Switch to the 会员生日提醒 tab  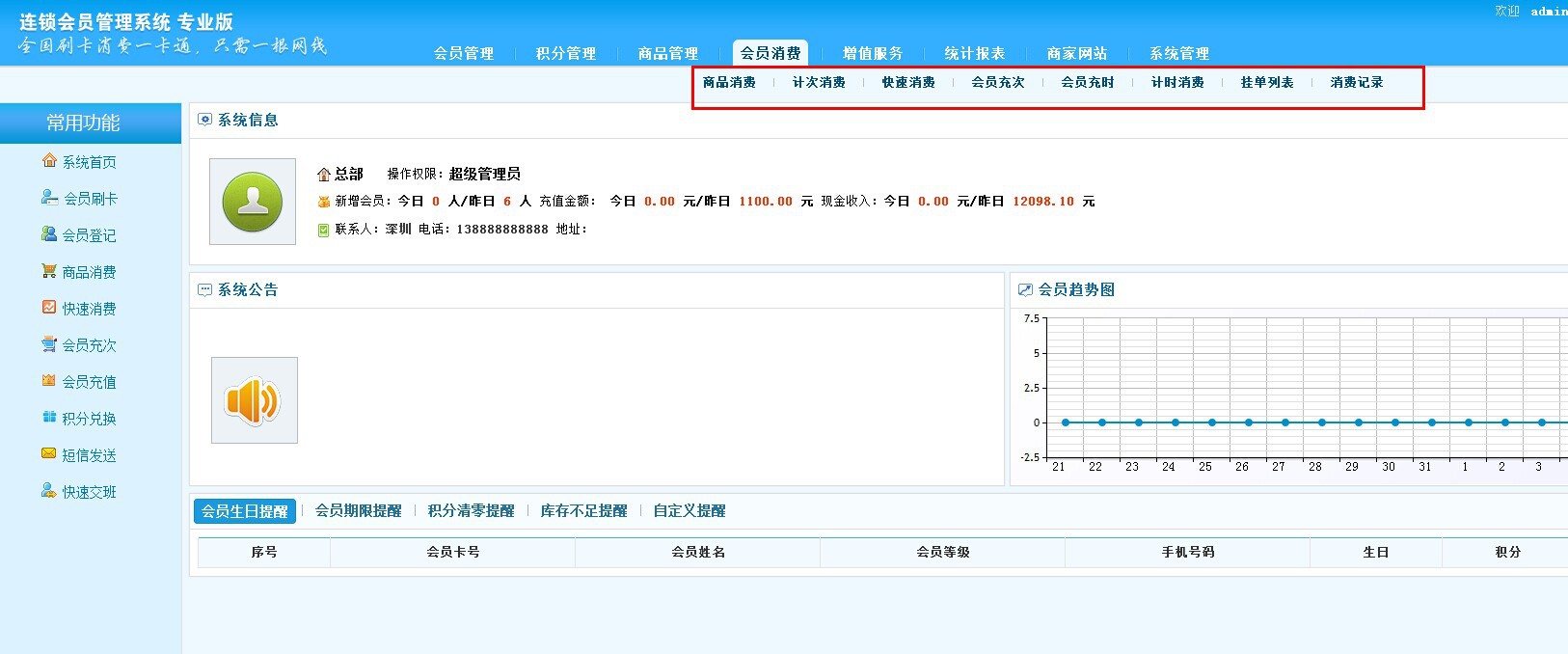click(x=245, y=511)
